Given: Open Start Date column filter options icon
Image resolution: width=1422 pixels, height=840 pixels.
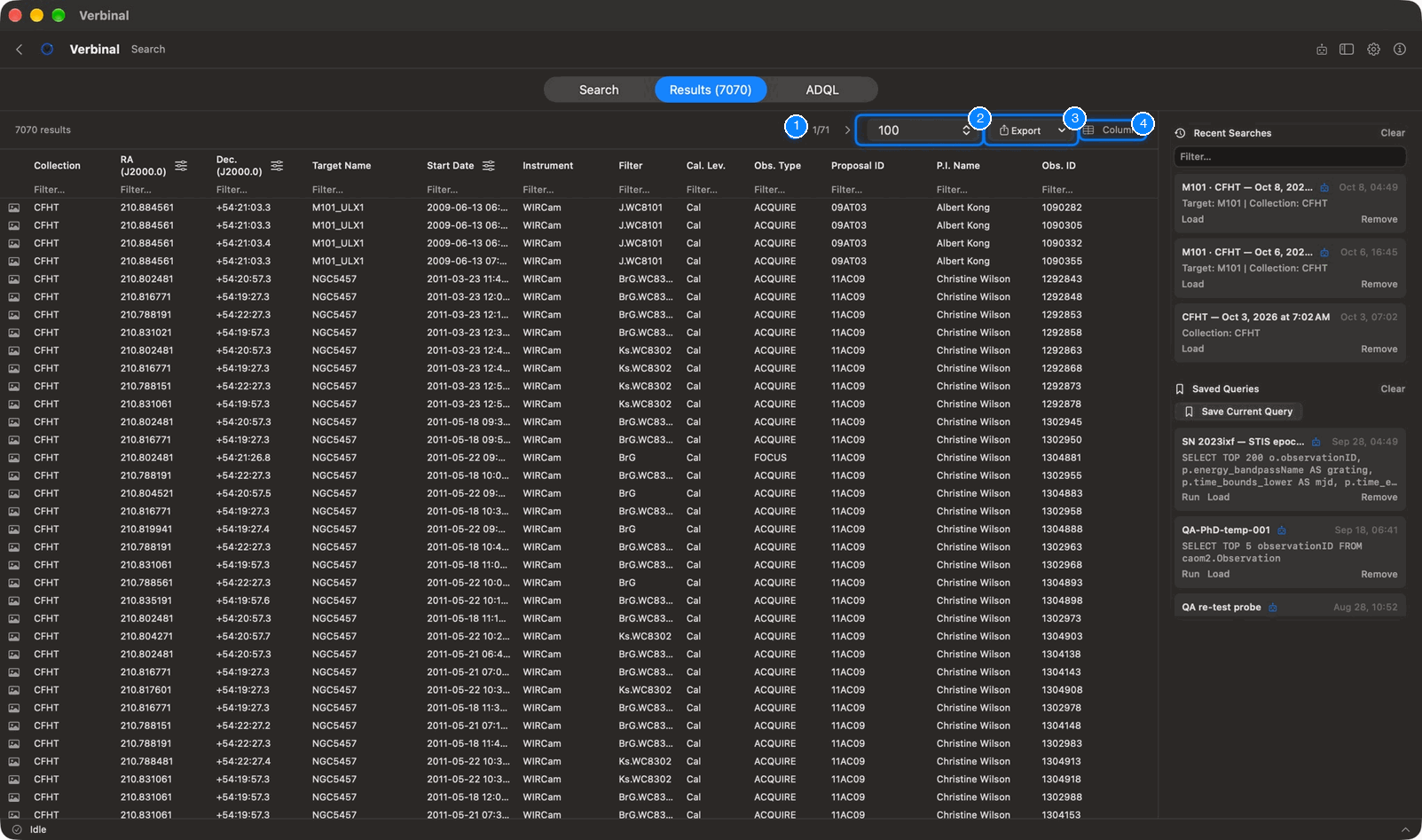Looking at the screenshot, I should (x=489, y=166).
